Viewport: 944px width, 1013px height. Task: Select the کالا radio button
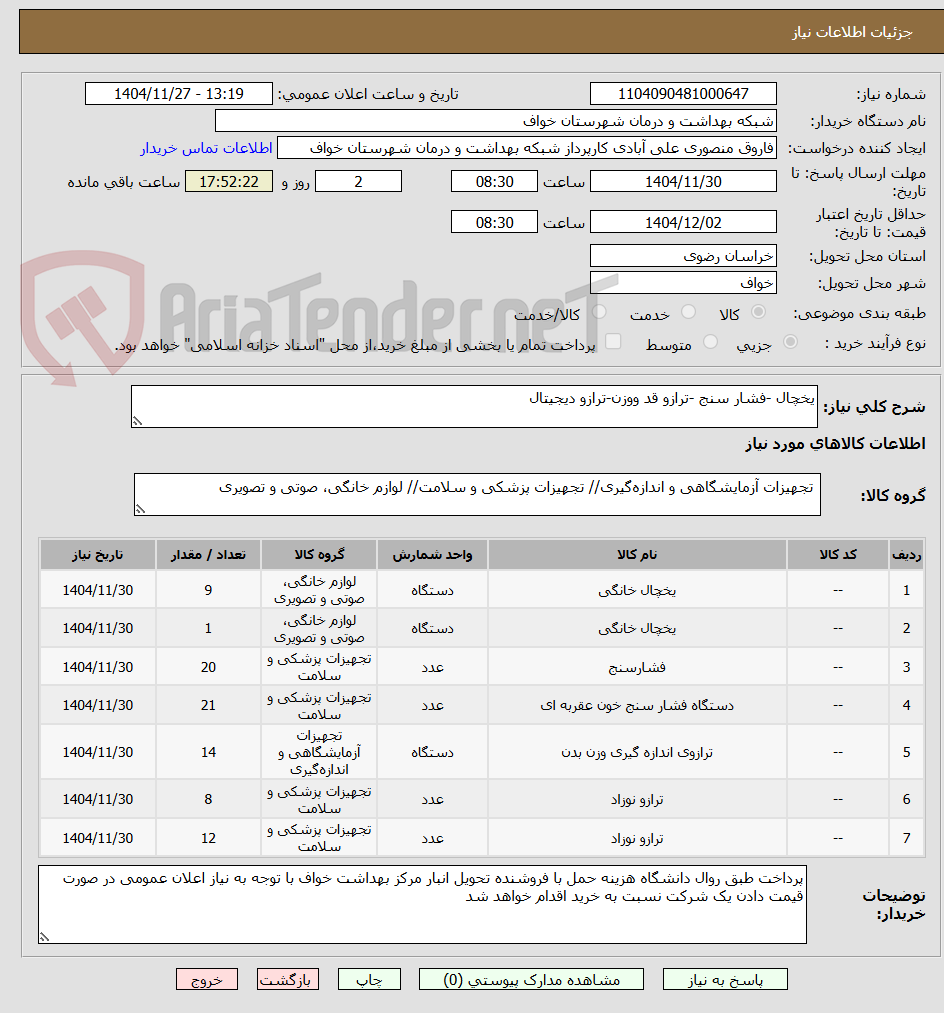(759, 312)
